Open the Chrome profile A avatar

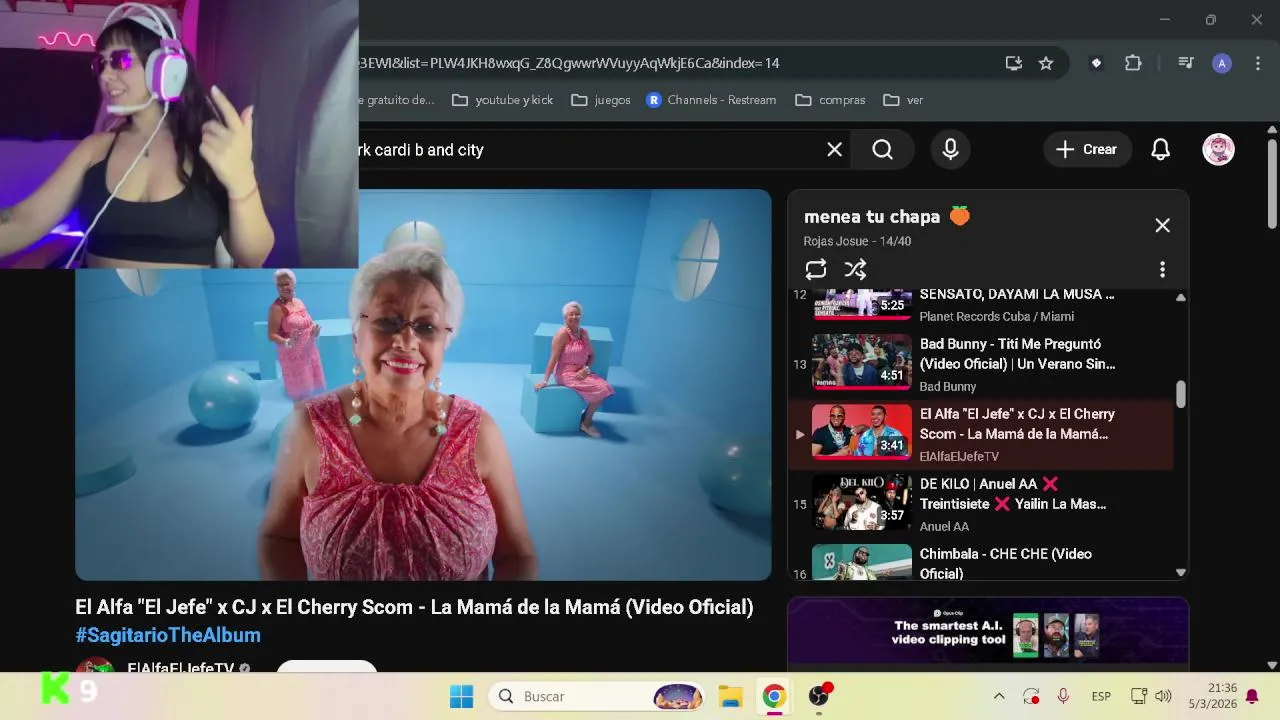coord(1221,63)
